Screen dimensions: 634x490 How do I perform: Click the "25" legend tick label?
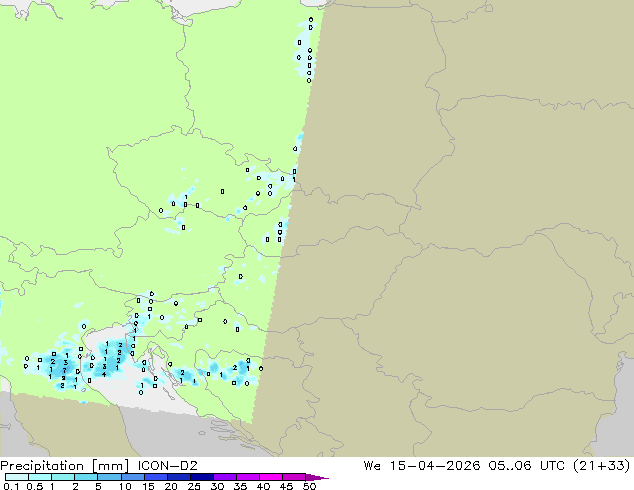pos(194,486)
